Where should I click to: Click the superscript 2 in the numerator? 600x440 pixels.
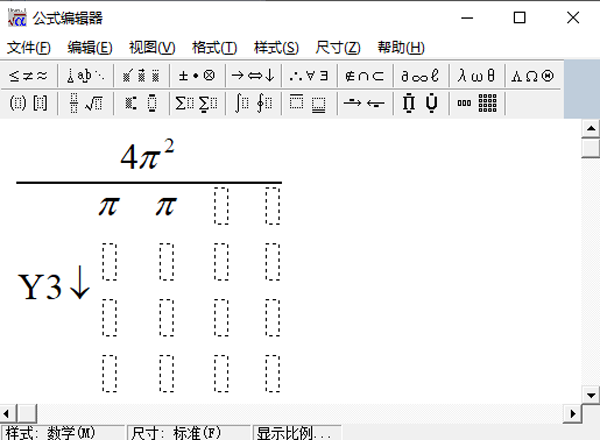(x=170, y=146)
